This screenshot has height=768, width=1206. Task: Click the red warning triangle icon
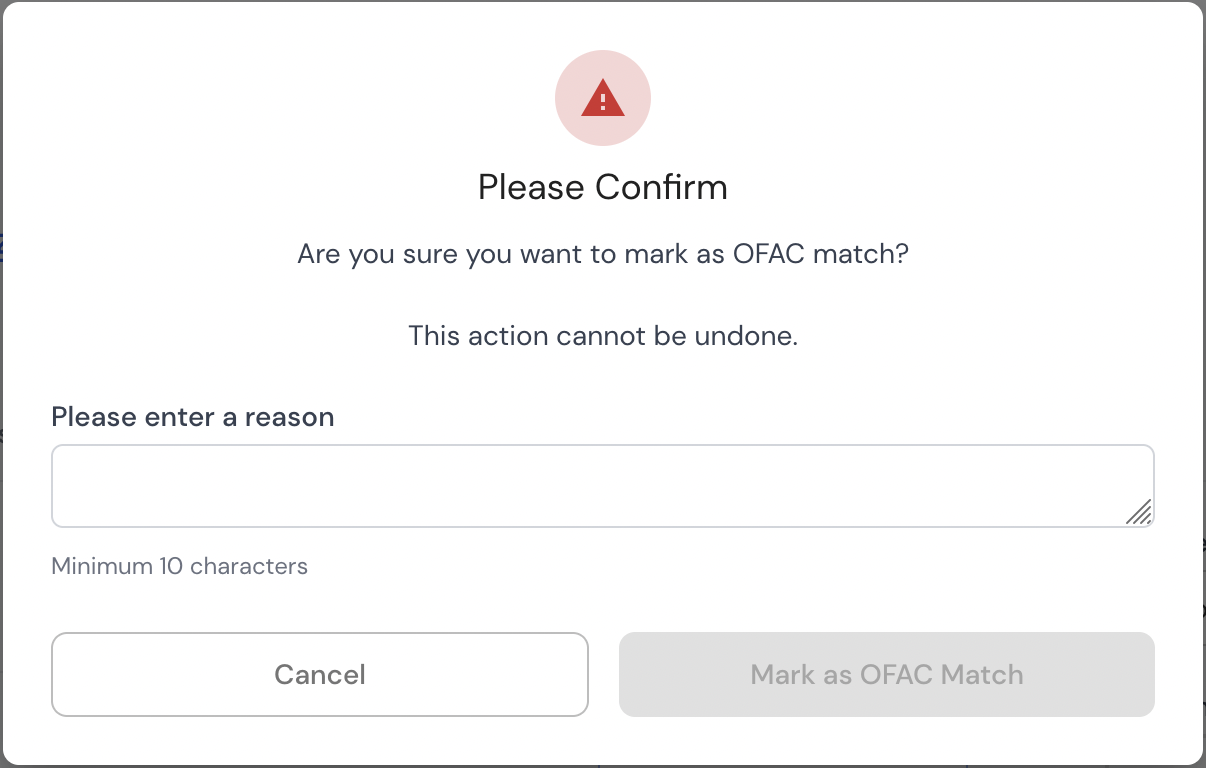[x=603, y=98]
